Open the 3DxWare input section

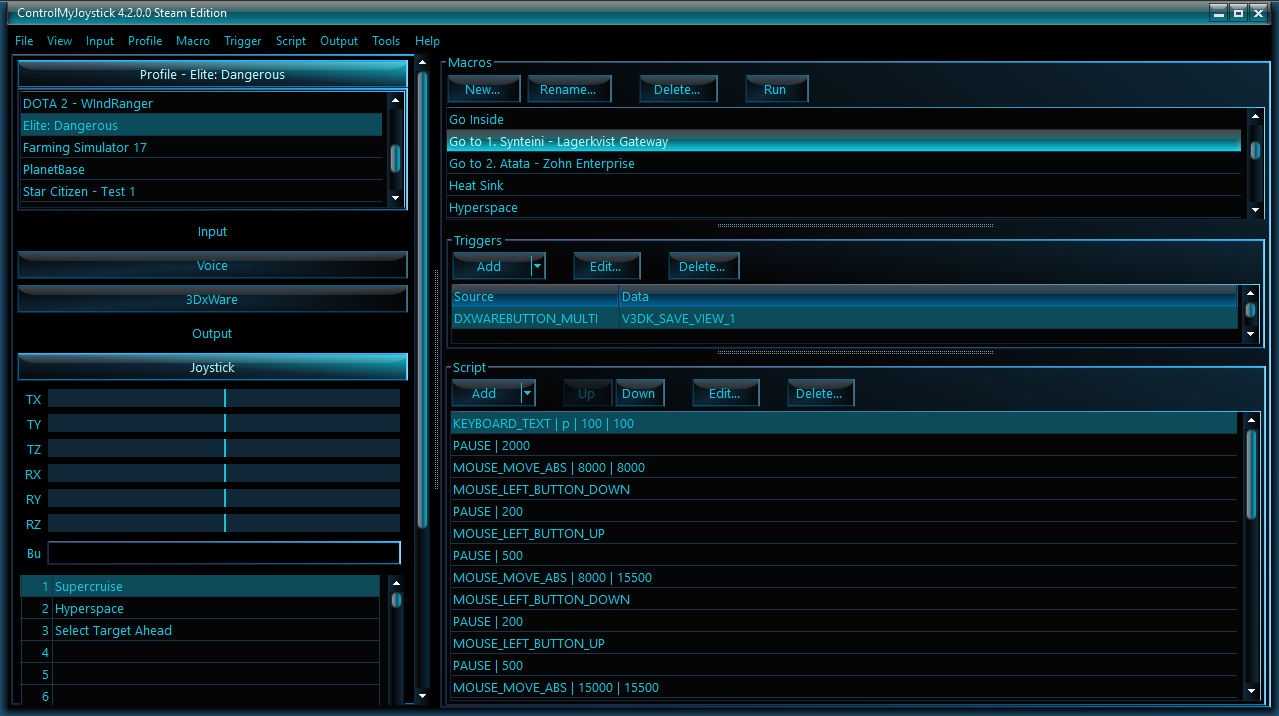(212, 299)
